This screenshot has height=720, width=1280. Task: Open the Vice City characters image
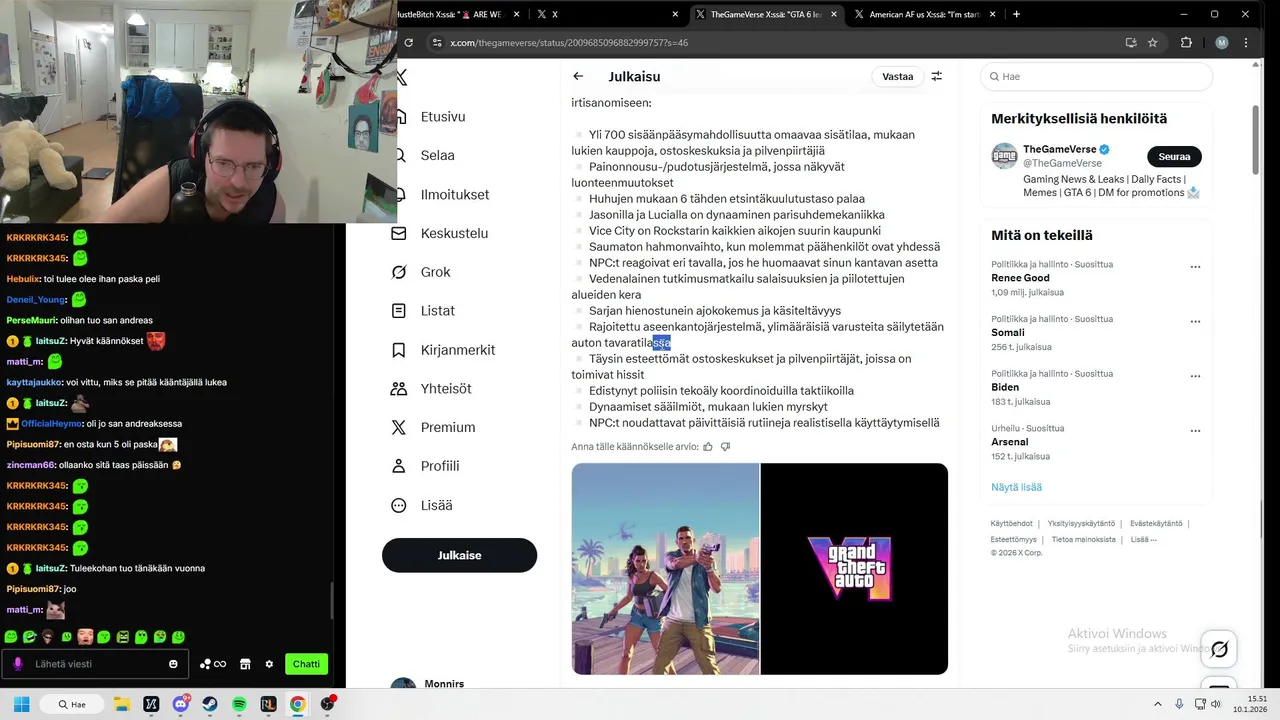665,568
